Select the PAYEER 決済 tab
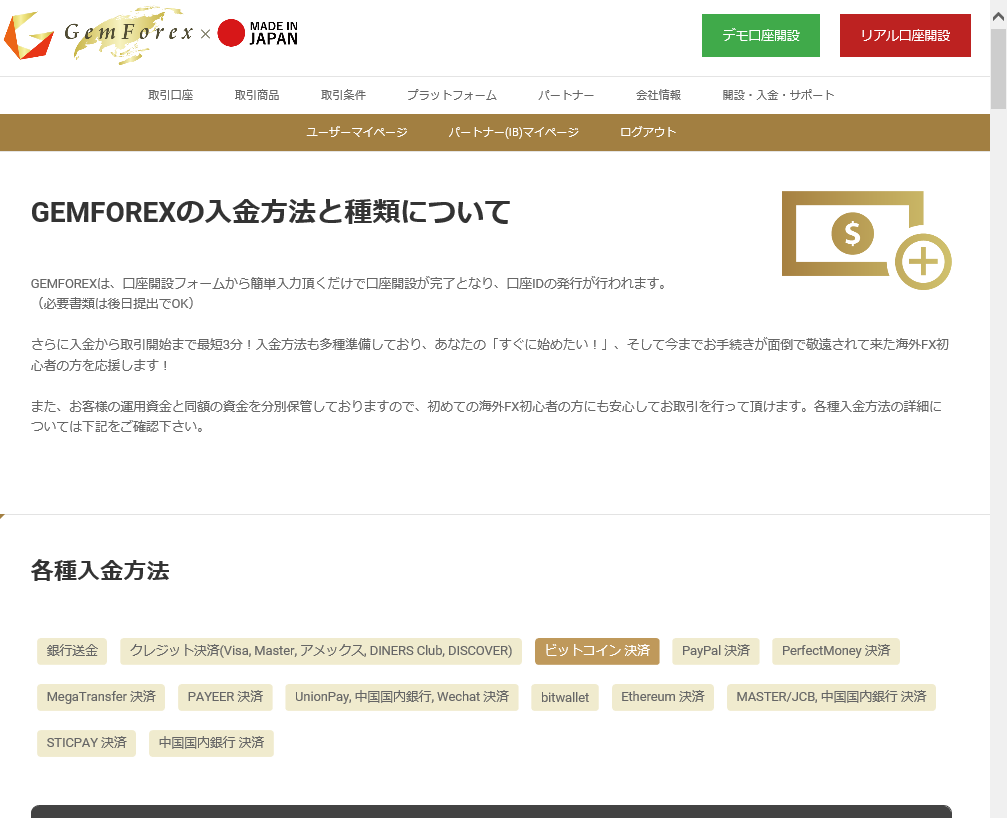Viewport: 1007px width, 818px height. pos(225,697)
